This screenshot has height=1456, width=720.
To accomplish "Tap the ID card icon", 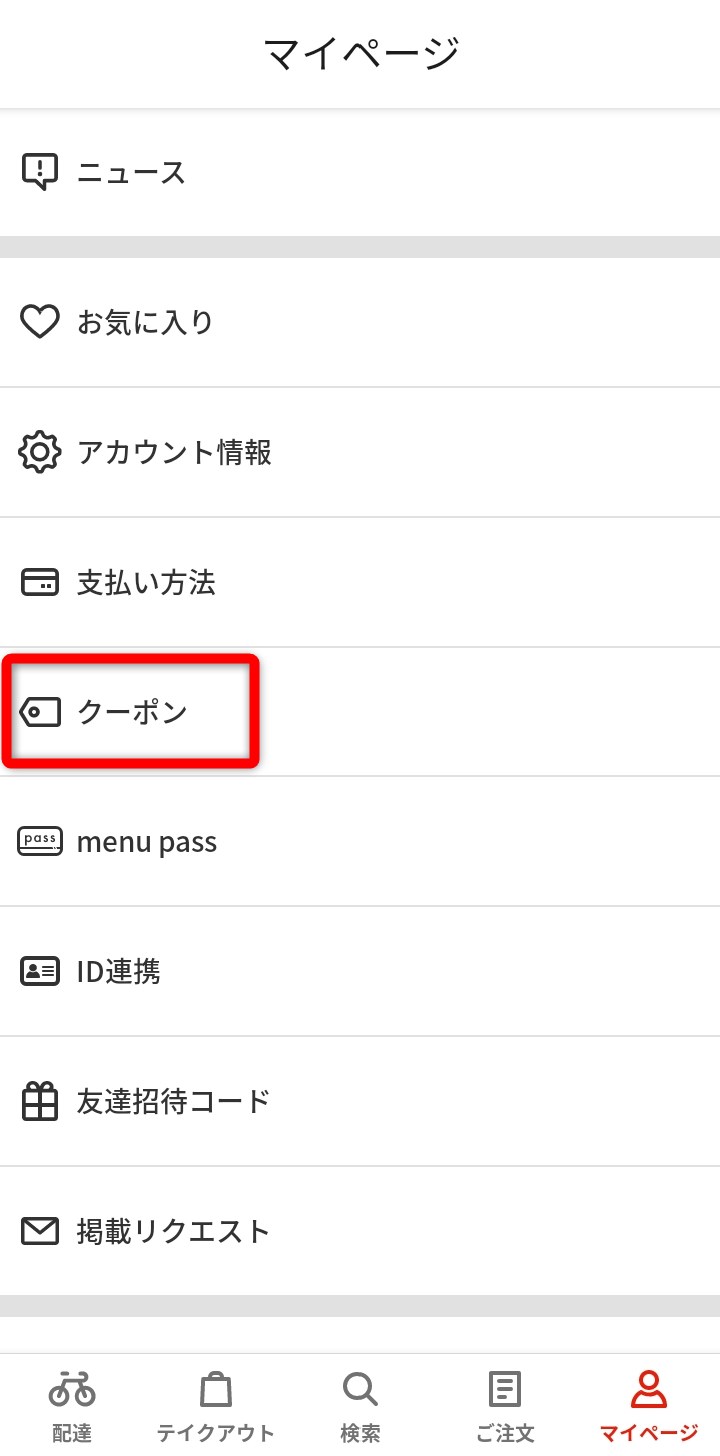I will 40,971.
